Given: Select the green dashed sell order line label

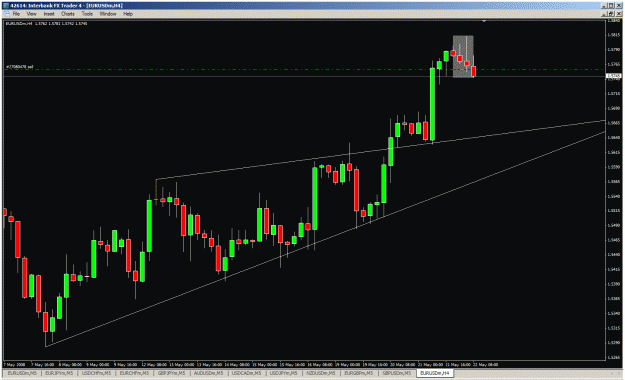Looking at the screenshot, I should [20, 67].
